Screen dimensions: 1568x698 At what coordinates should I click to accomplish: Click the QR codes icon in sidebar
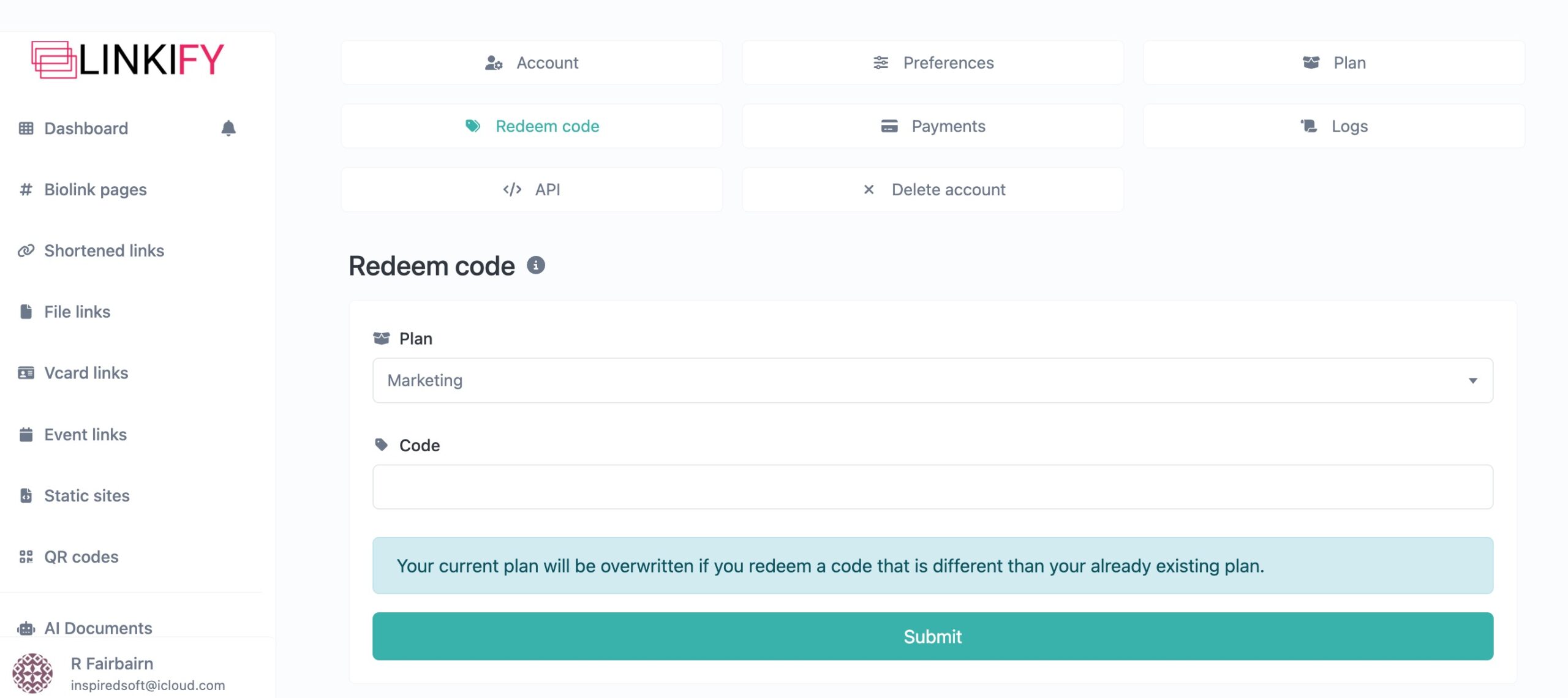26,557
